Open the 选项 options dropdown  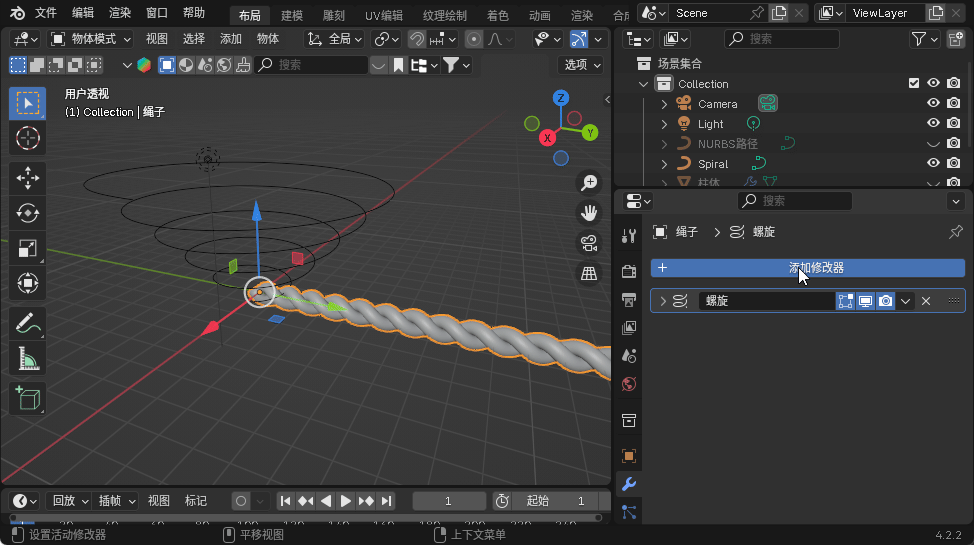[x=582, y=65]
